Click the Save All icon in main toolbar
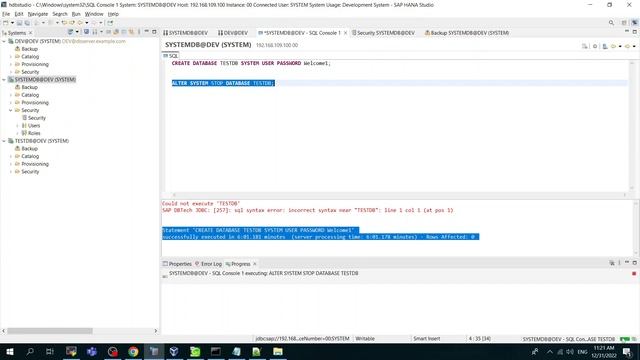This screenshot has height=360, width=640. click(x=27, y=23)
